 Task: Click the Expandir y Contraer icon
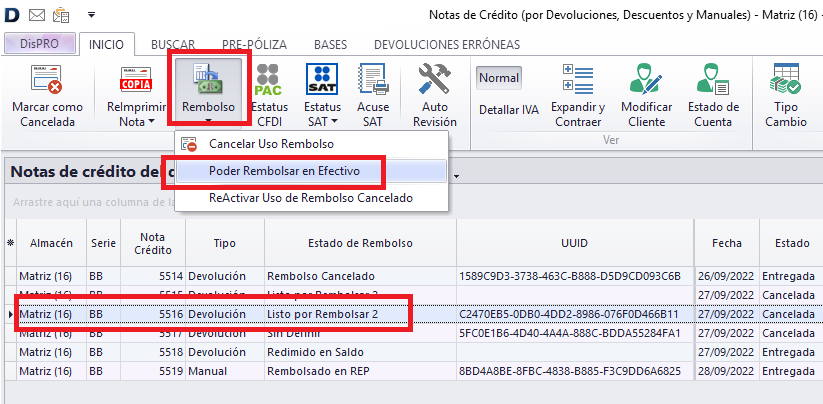pyautogui.click(x=578, y=79)
